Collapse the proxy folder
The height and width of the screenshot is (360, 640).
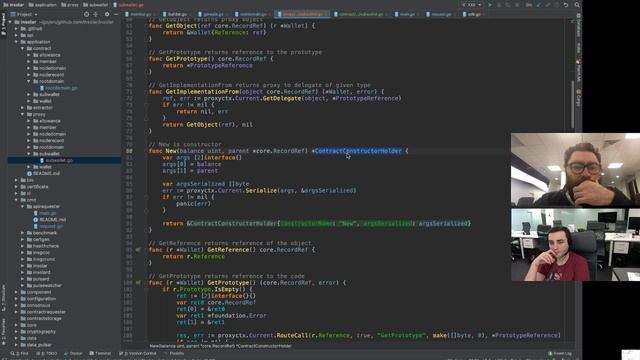pyautogui.click(x=22, y=114)
